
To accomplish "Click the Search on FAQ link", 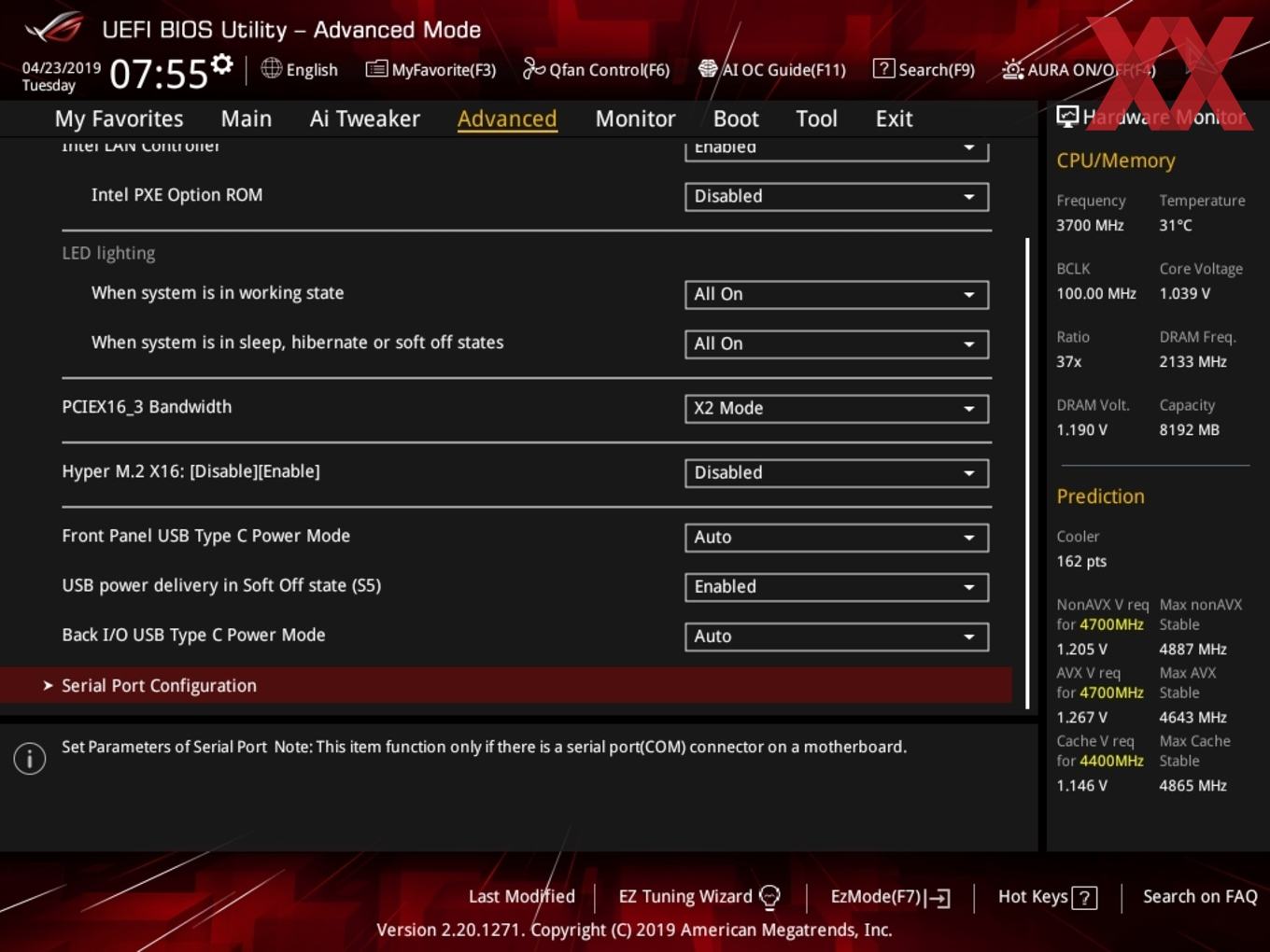I will tap(1200, 896).
